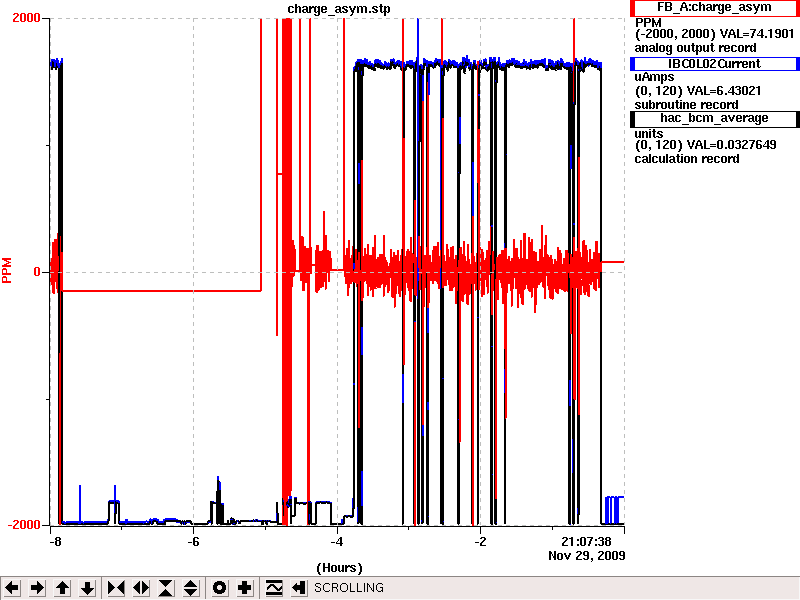The width and height of the screenshot is (800, 600).
Task: Zoom out vertically on the Y axis
Action: click(191, 588)
